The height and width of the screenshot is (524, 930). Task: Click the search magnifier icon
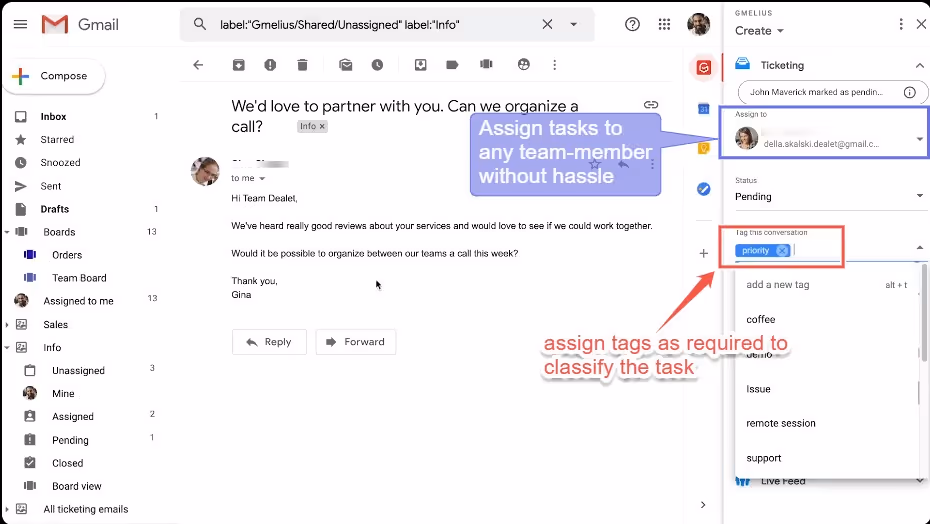(200, 24)
